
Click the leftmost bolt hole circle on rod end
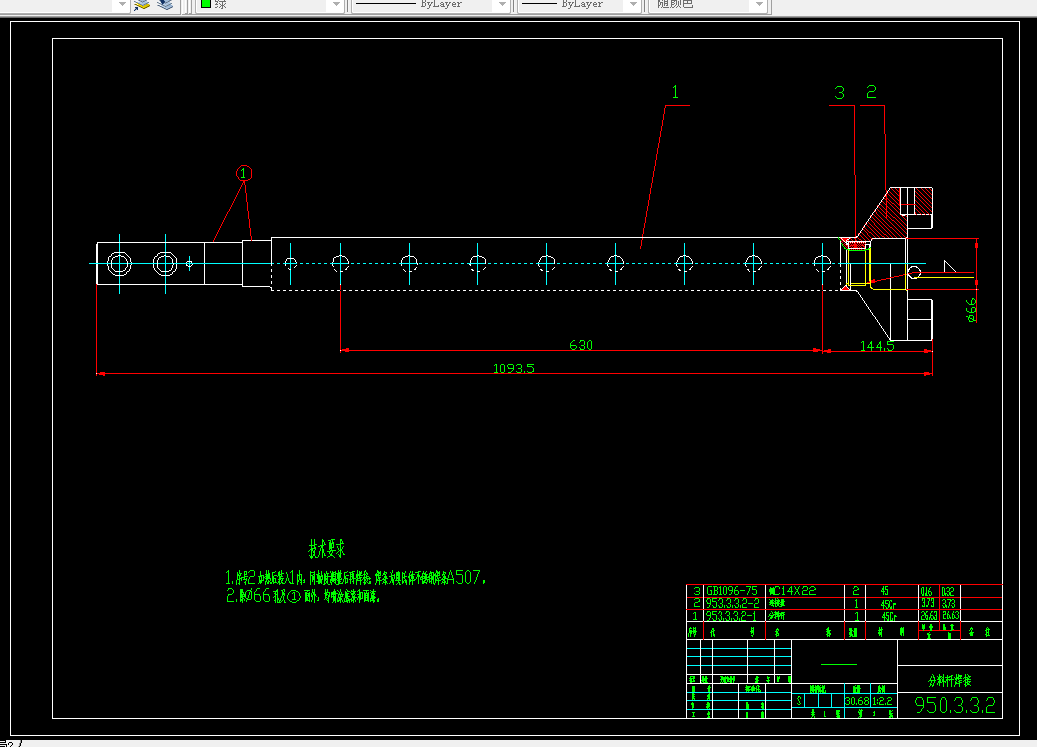119,264
